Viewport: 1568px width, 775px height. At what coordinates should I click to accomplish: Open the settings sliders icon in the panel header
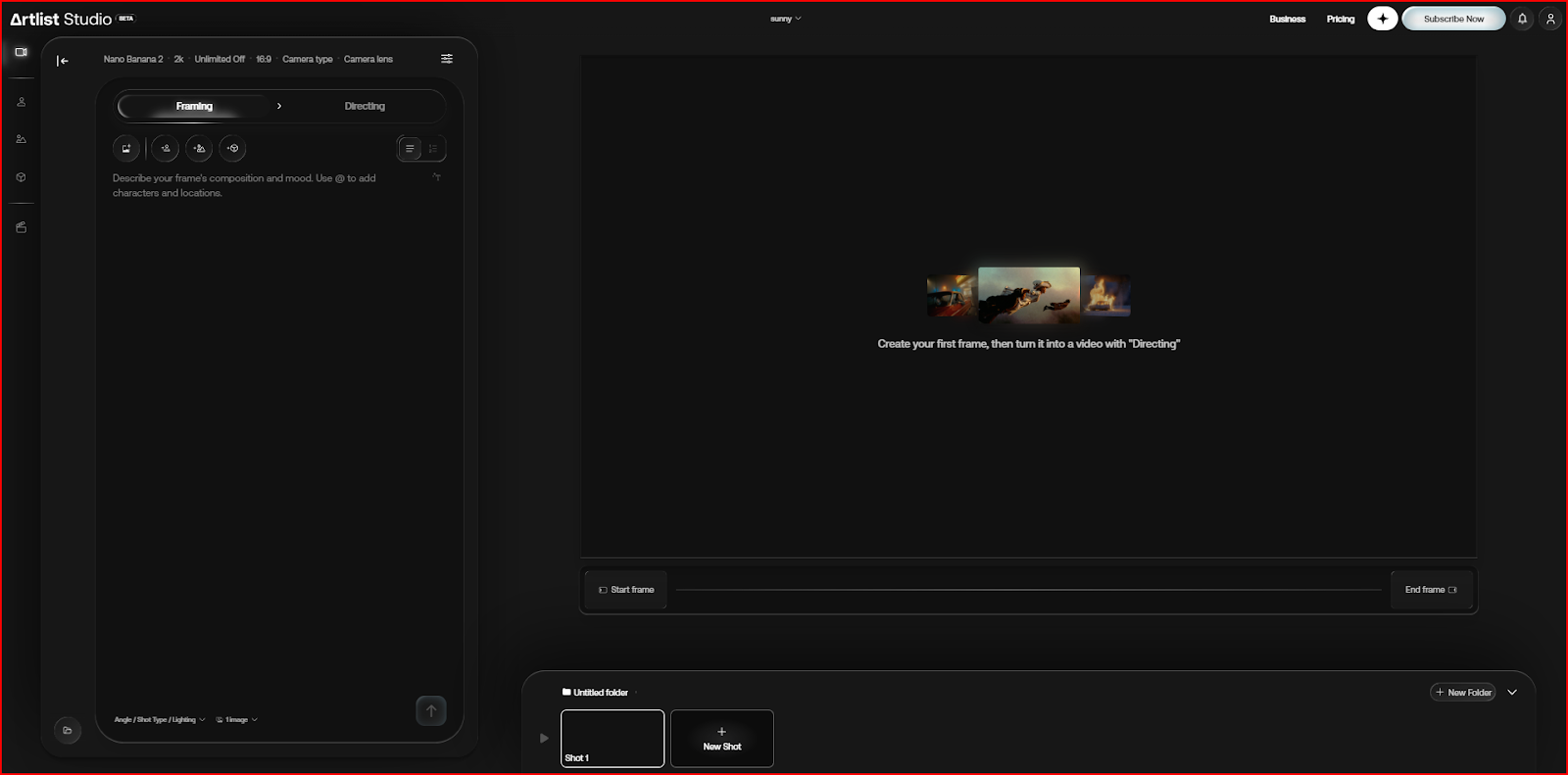(447, 59)
